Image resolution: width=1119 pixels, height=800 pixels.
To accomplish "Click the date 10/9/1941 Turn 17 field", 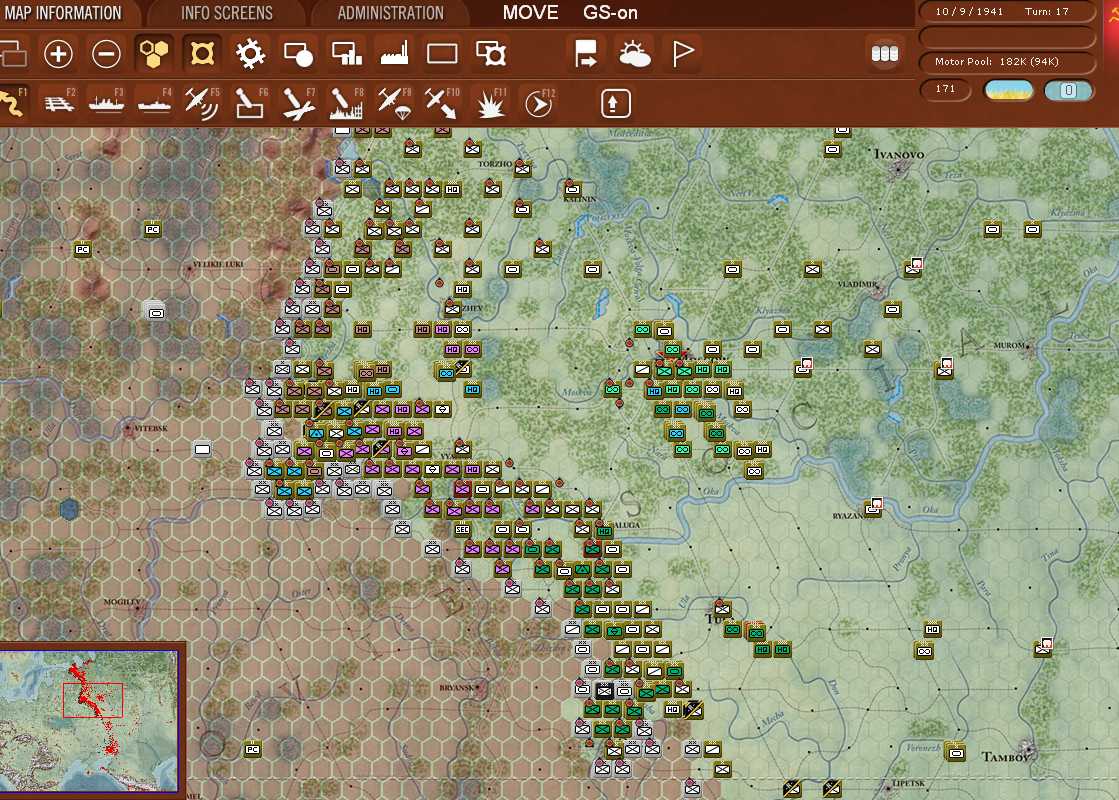I will coord(1007,11).
